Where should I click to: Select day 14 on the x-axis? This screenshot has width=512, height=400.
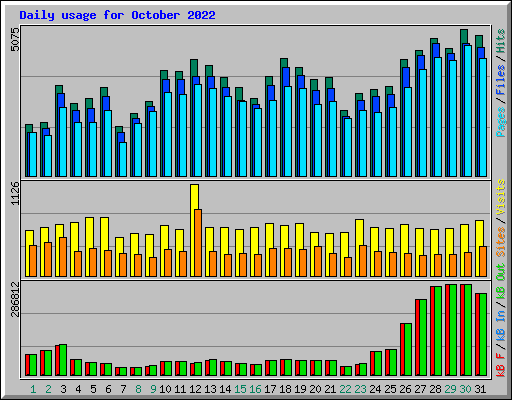[225, 389]
